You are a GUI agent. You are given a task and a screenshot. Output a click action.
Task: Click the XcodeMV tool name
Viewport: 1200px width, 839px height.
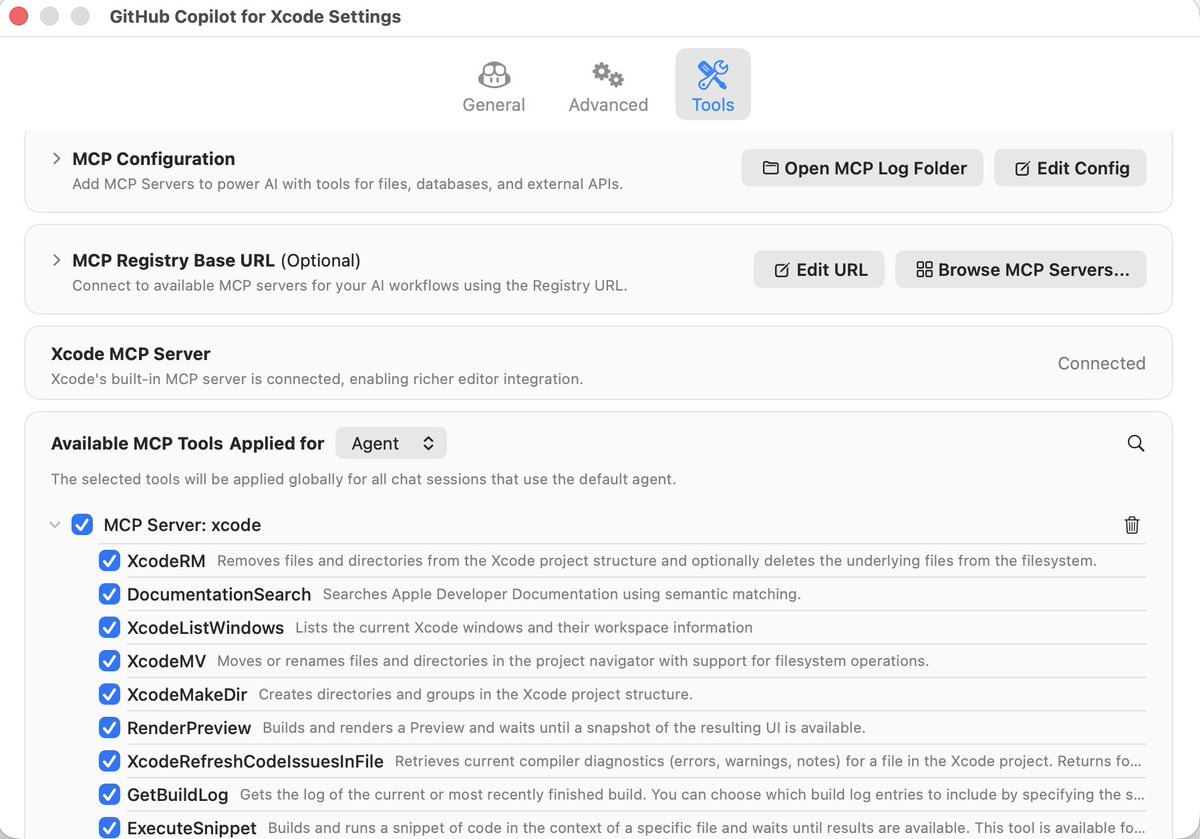[166, 661]
